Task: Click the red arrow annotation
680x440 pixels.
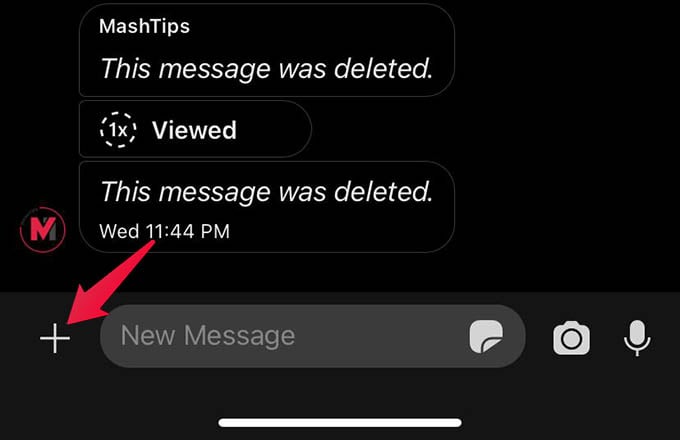Action: (111, 283)
